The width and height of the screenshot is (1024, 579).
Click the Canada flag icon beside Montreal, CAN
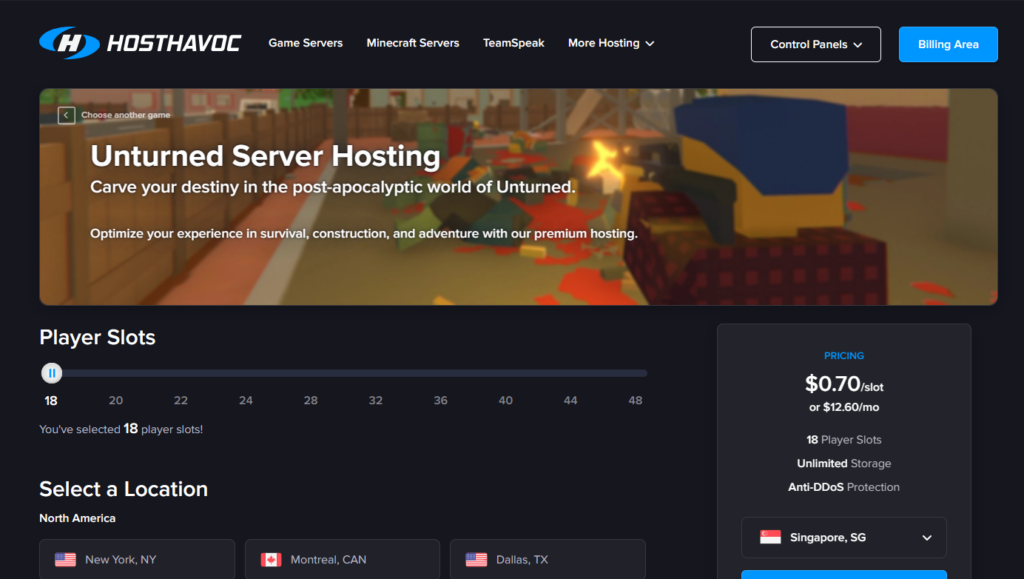click(x=271, y=559)
